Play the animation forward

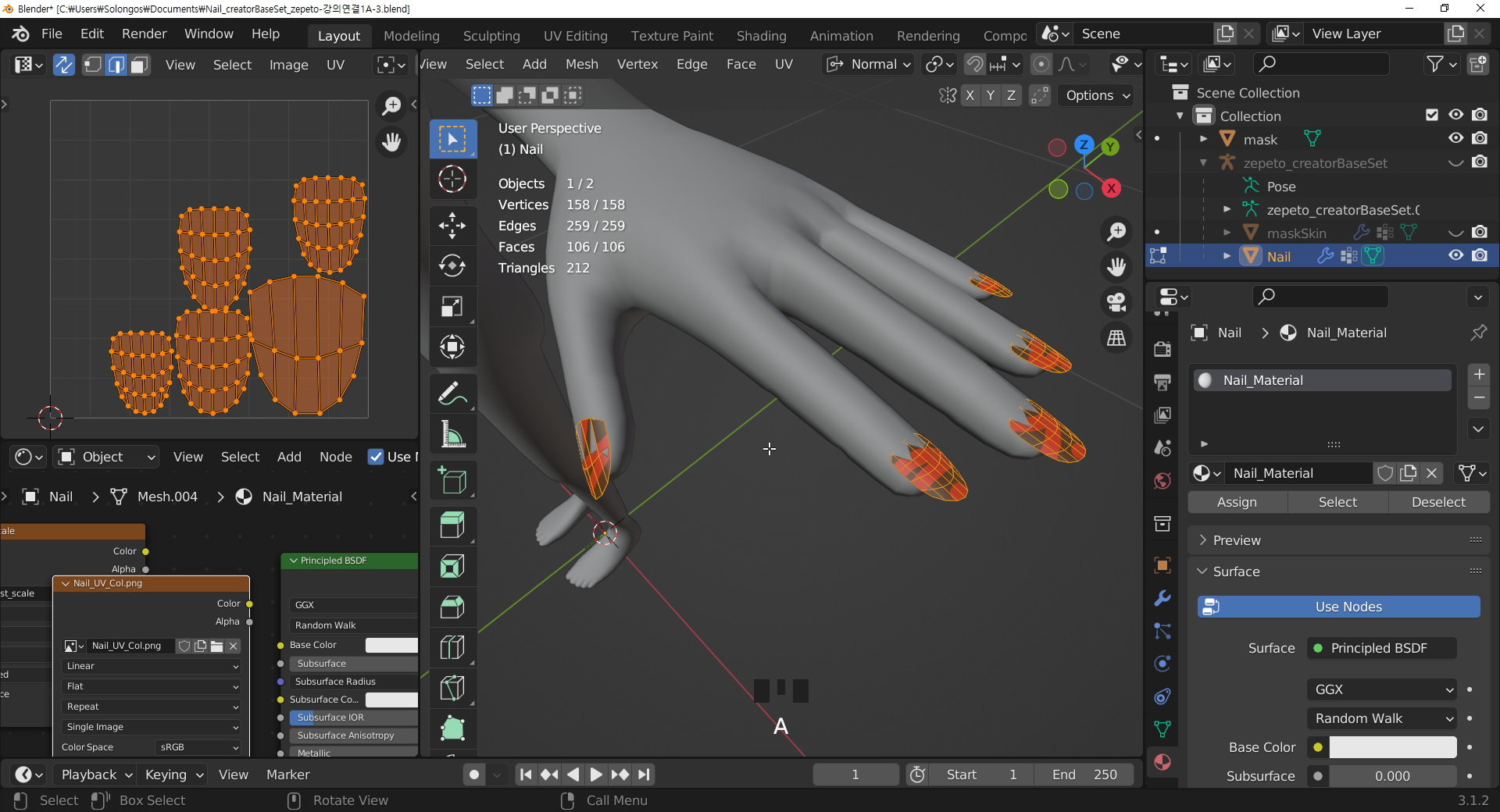596,775
